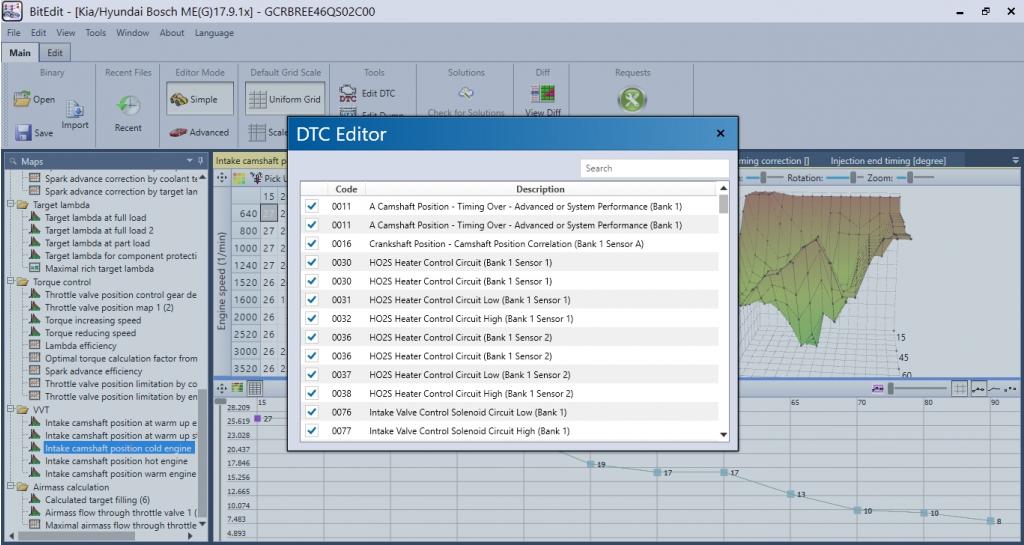This screenshot has width=1024, height=545.
Task: Click the move icon in the table toolbar
Action: click(x=222, y=178)
